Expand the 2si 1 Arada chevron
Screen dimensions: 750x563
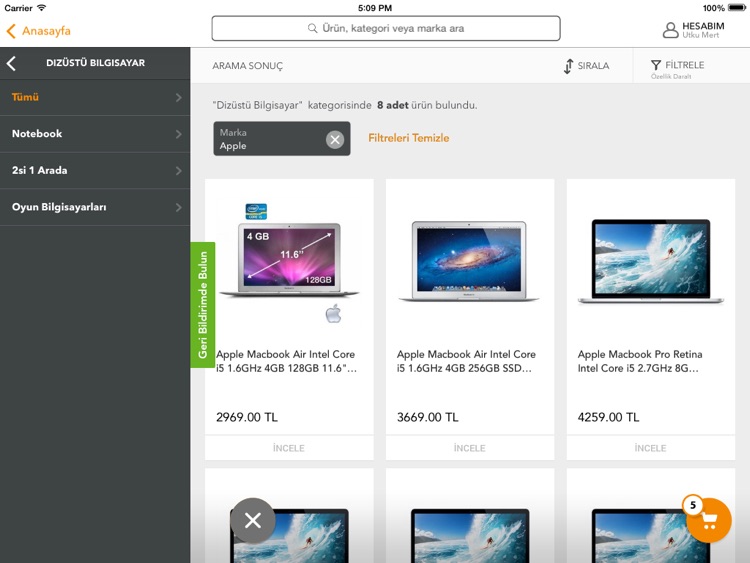click(178, 171)
